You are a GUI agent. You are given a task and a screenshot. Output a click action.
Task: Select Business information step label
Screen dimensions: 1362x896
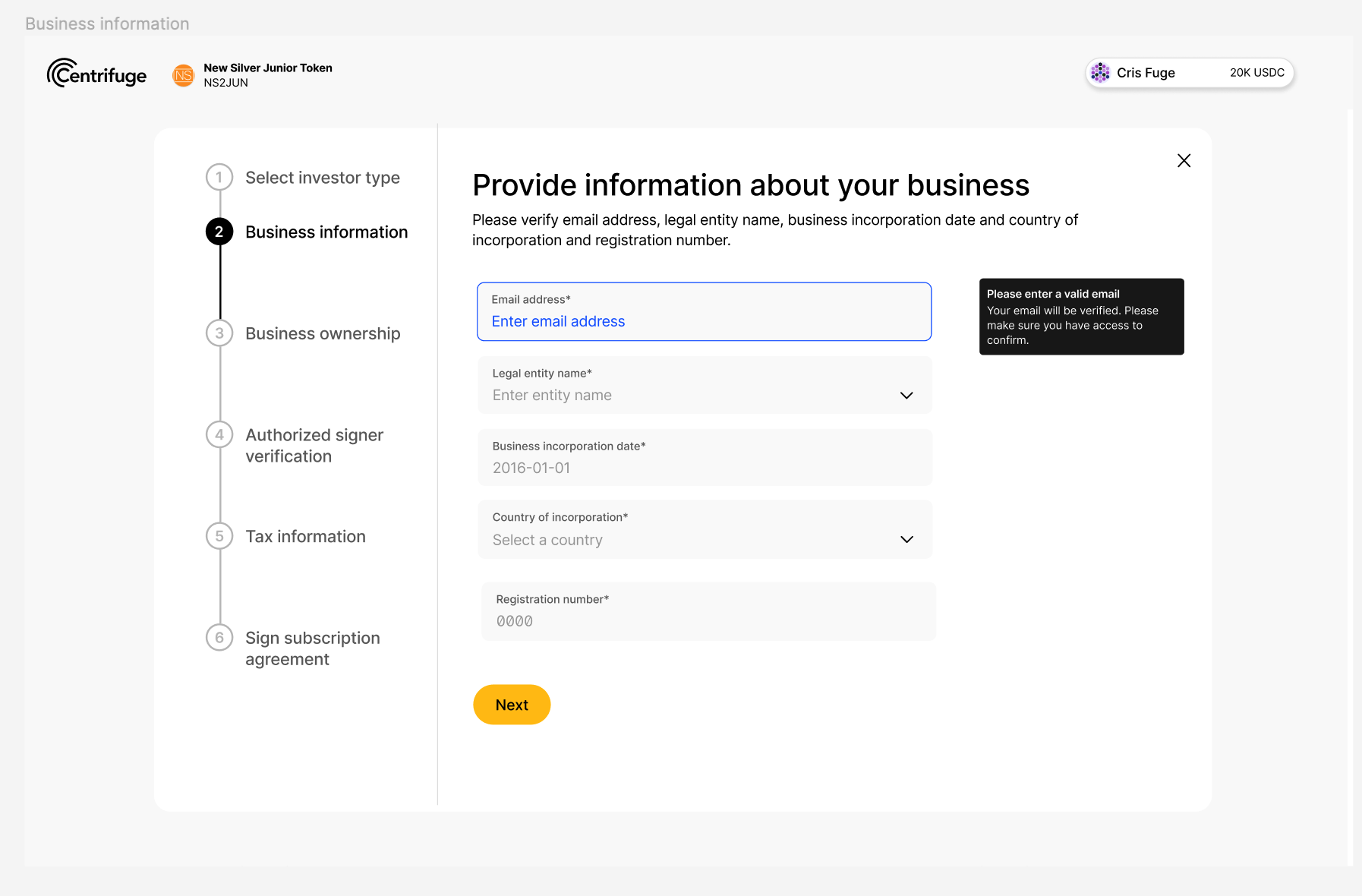tap(326, 232)
